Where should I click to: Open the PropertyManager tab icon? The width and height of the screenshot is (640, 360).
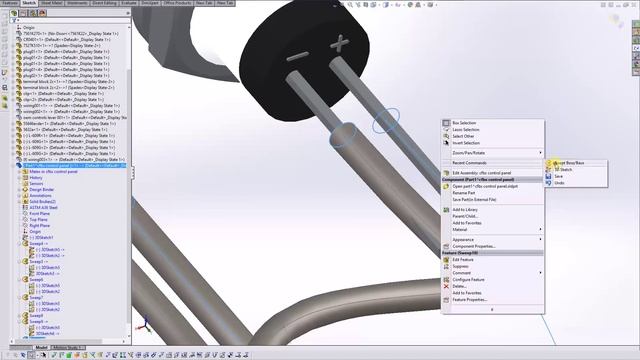click(23, 13)
